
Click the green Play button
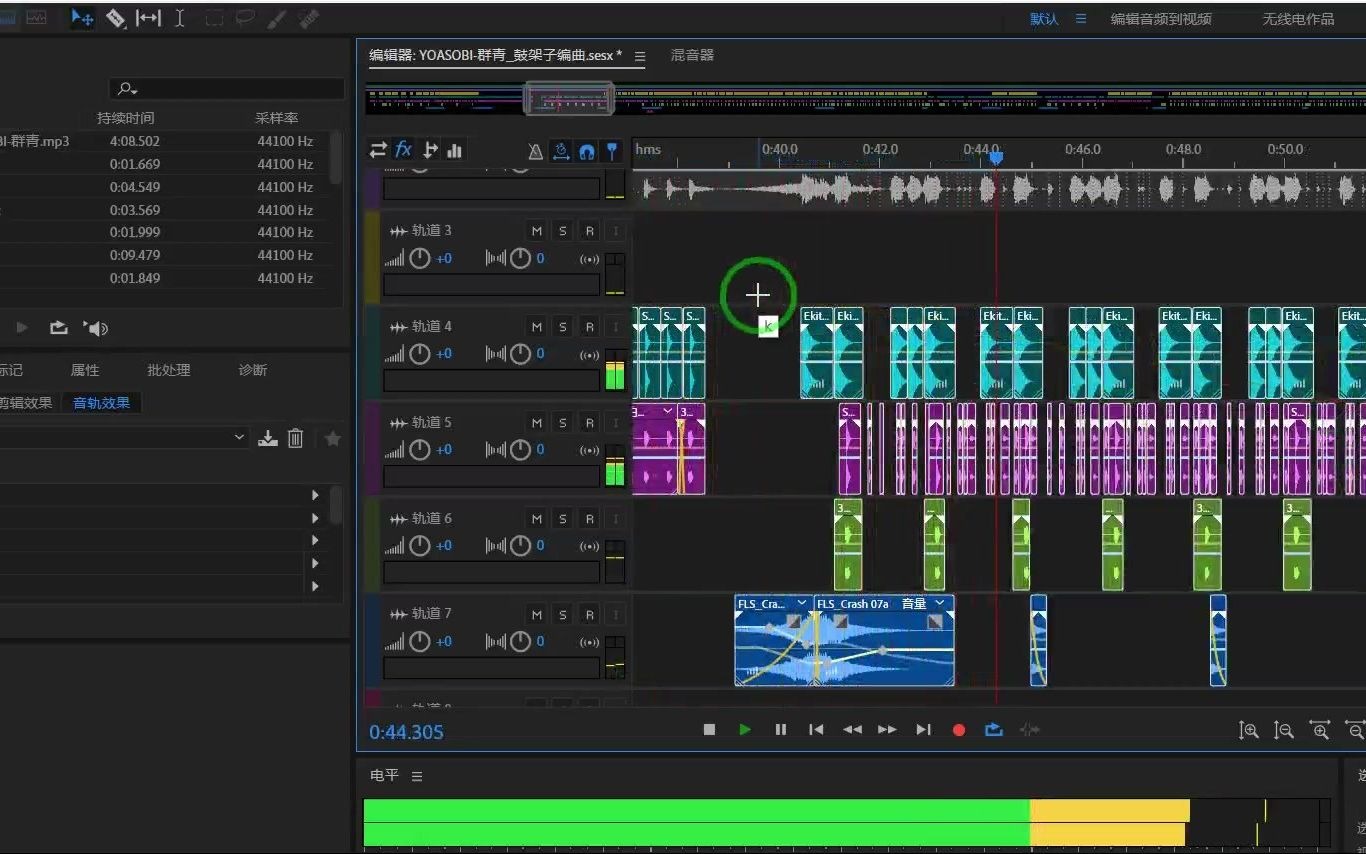(745, 730)
